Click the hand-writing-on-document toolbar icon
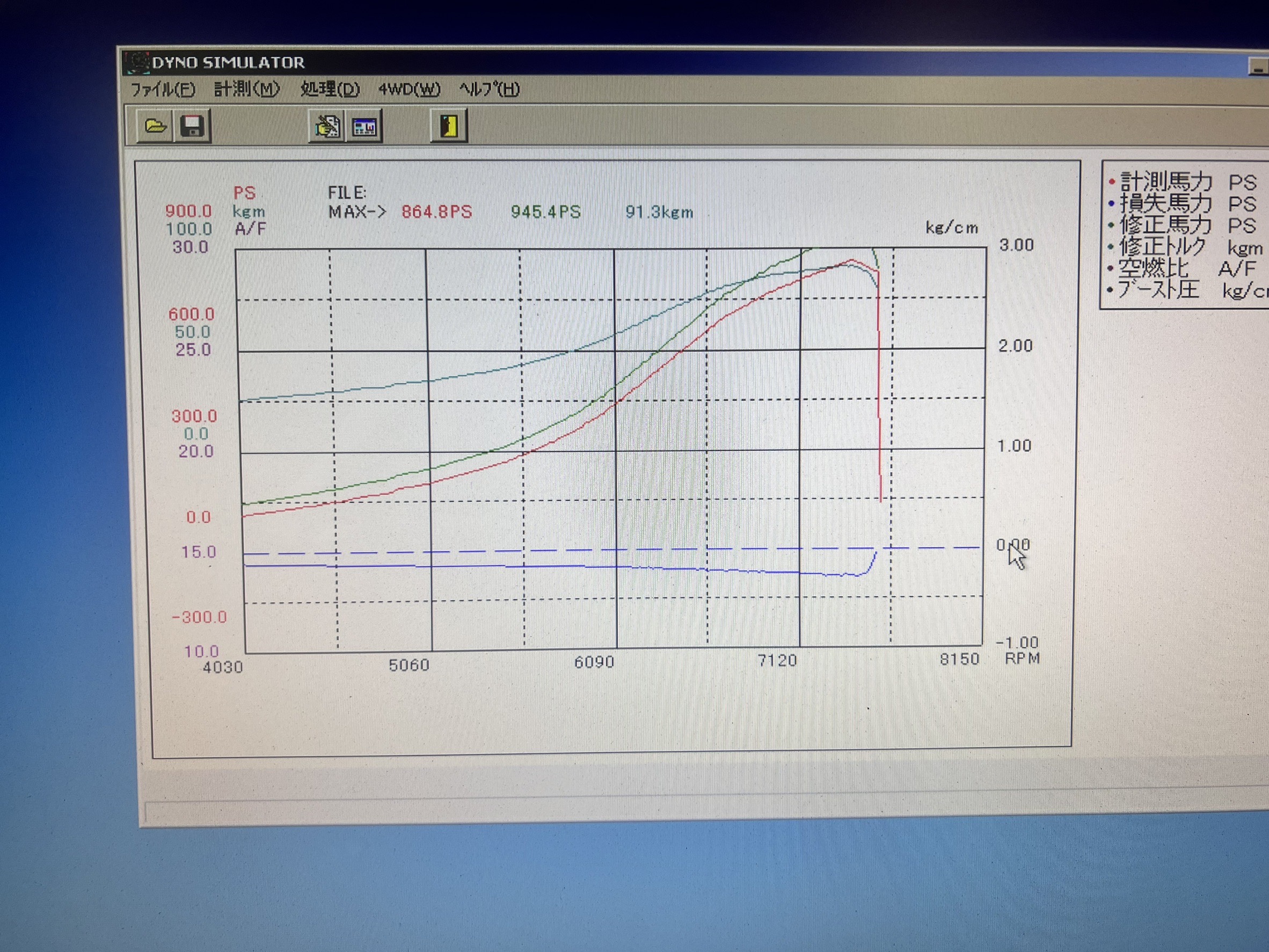The height and width of the screenshot is (952, 1269). click(327, 127)
